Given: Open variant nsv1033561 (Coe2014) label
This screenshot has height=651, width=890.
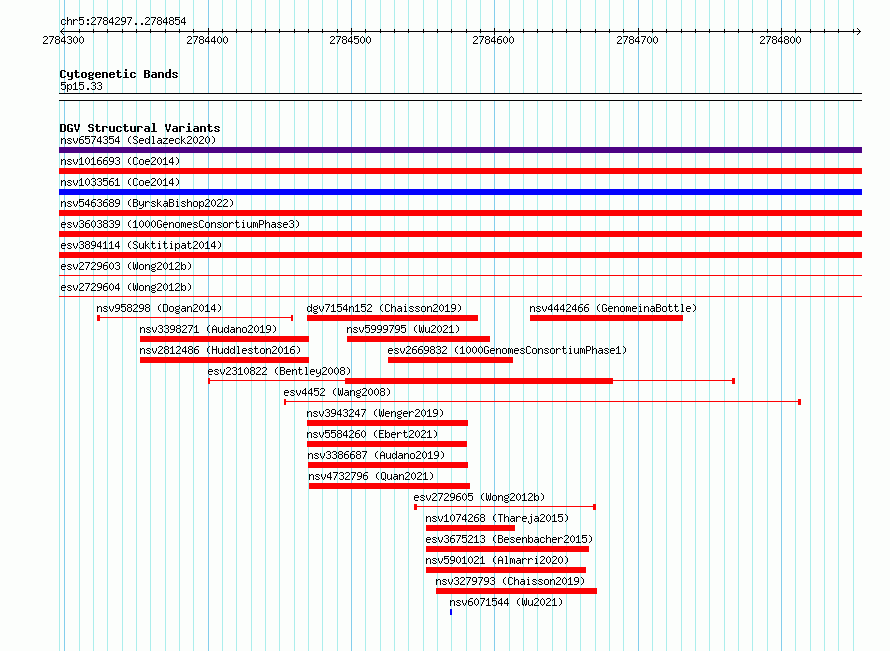Looking at the screenshot, I should click(x=120, y=182).
